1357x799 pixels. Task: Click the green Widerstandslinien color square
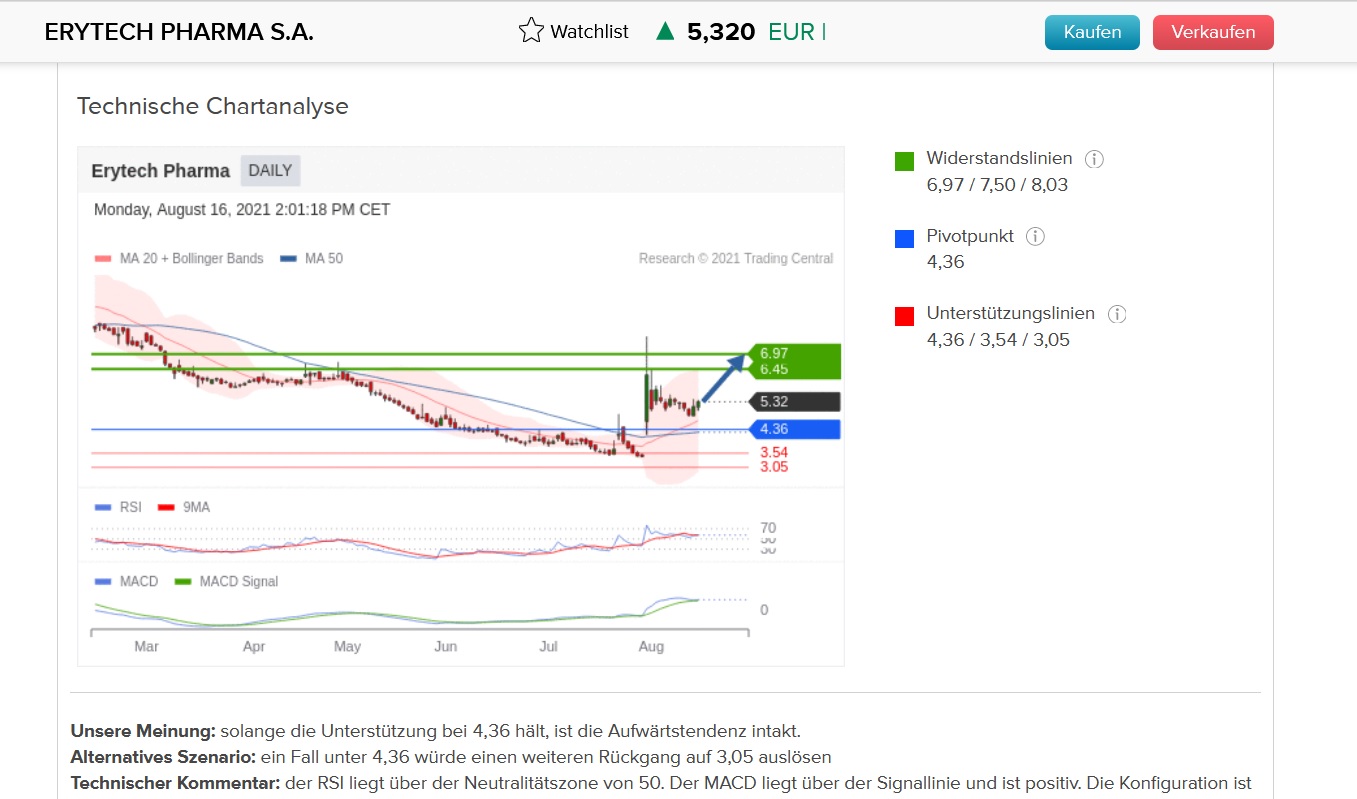tap(904, 162)
